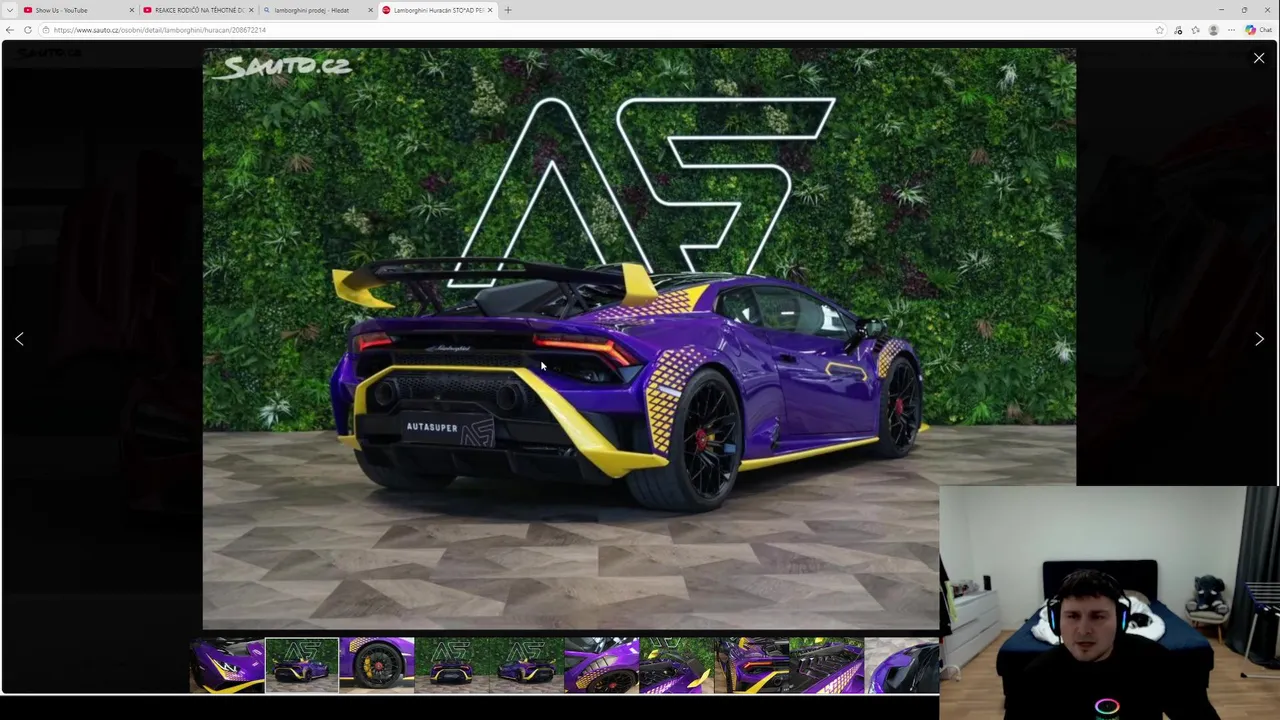1280x720 pixels.
Task: Open the browser settings and more menu
Action: [1231, 30]
